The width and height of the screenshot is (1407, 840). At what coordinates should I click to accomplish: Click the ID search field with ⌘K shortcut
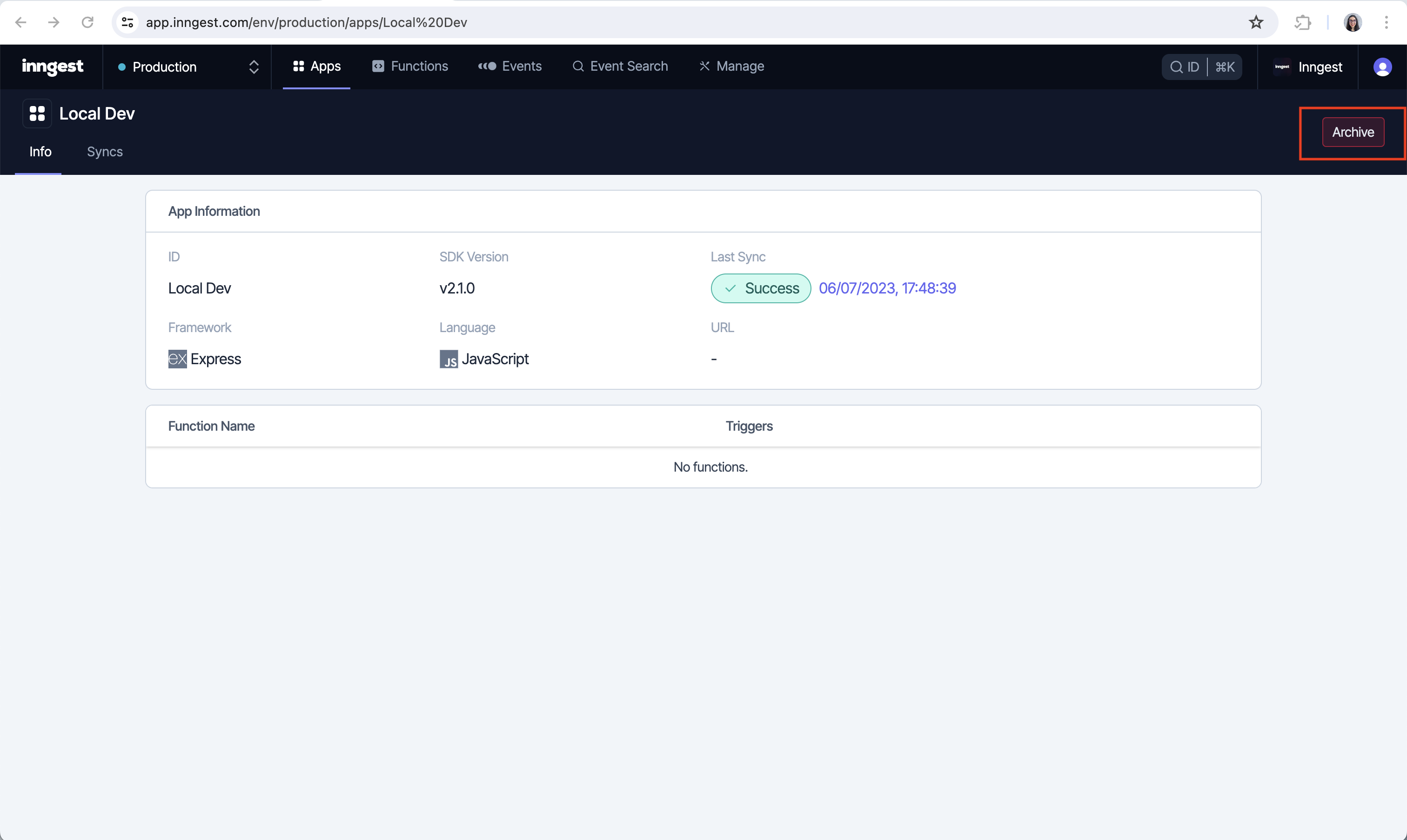tap(1201, 66)
